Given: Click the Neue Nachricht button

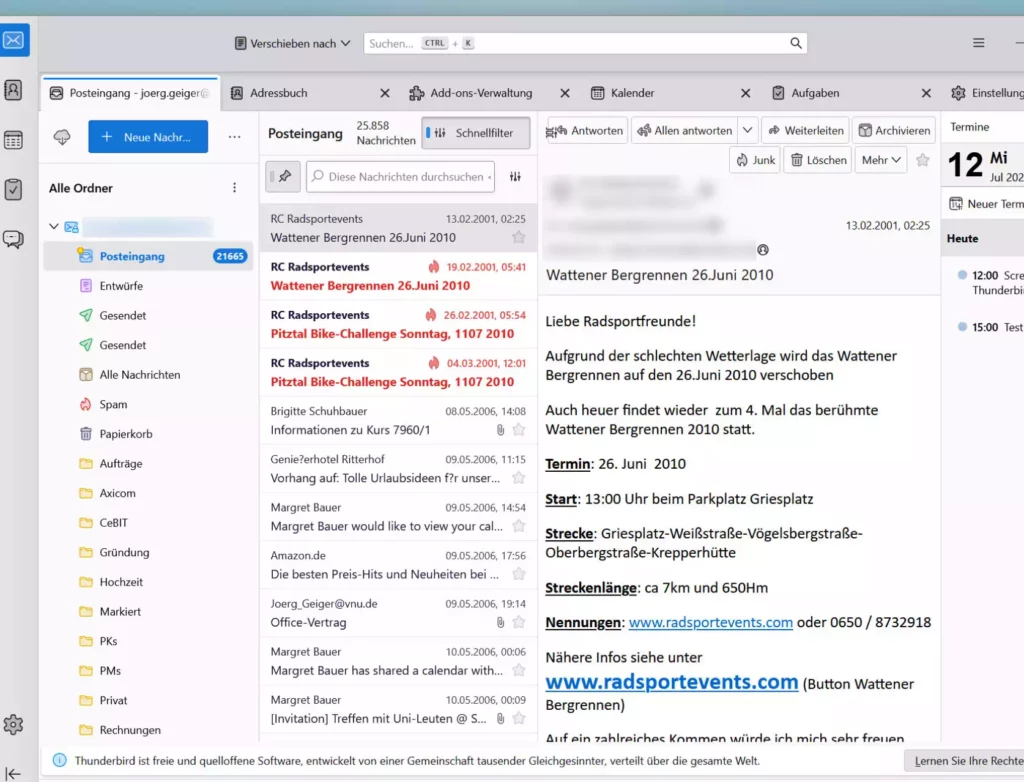Looking at the screenshot, I should tap(148, 137).
